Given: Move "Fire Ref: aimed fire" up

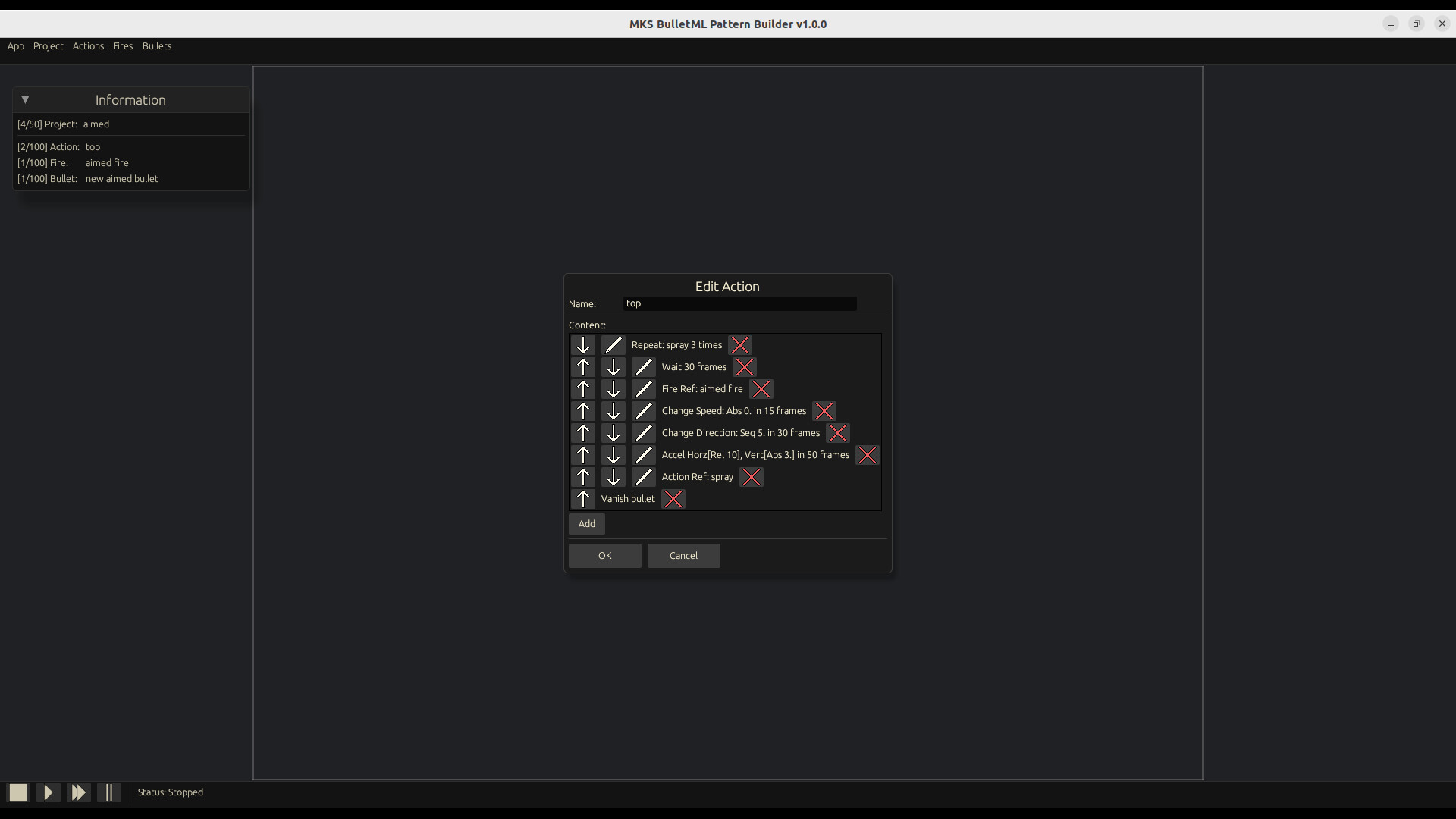Looking at the screenshot, I should (x=582, y=388).
